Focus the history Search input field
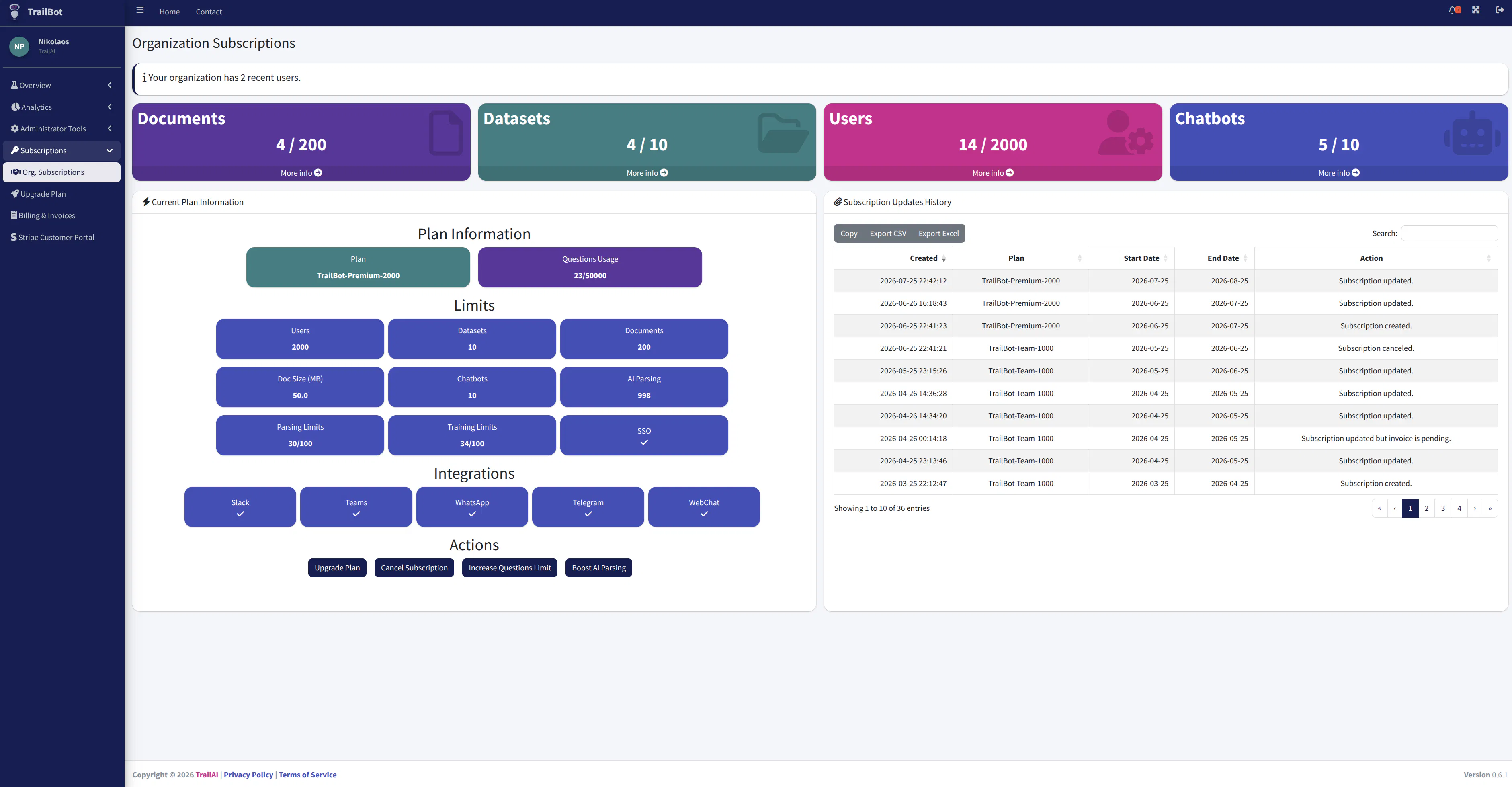This screenshot has width=1512, height=787. (1449, 233)
